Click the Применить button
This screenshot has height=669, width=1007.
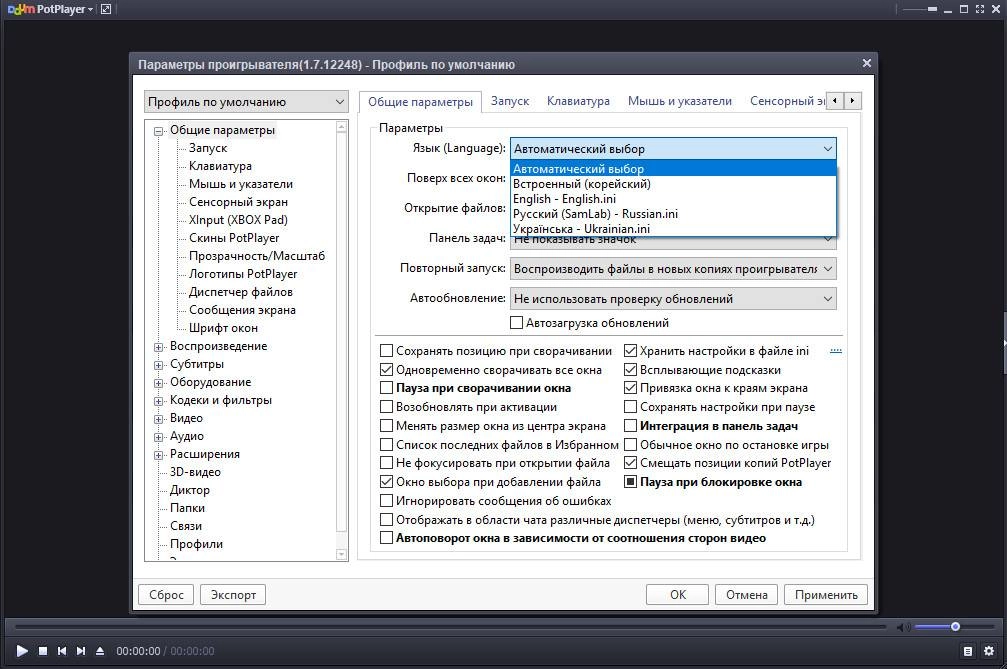826,595
